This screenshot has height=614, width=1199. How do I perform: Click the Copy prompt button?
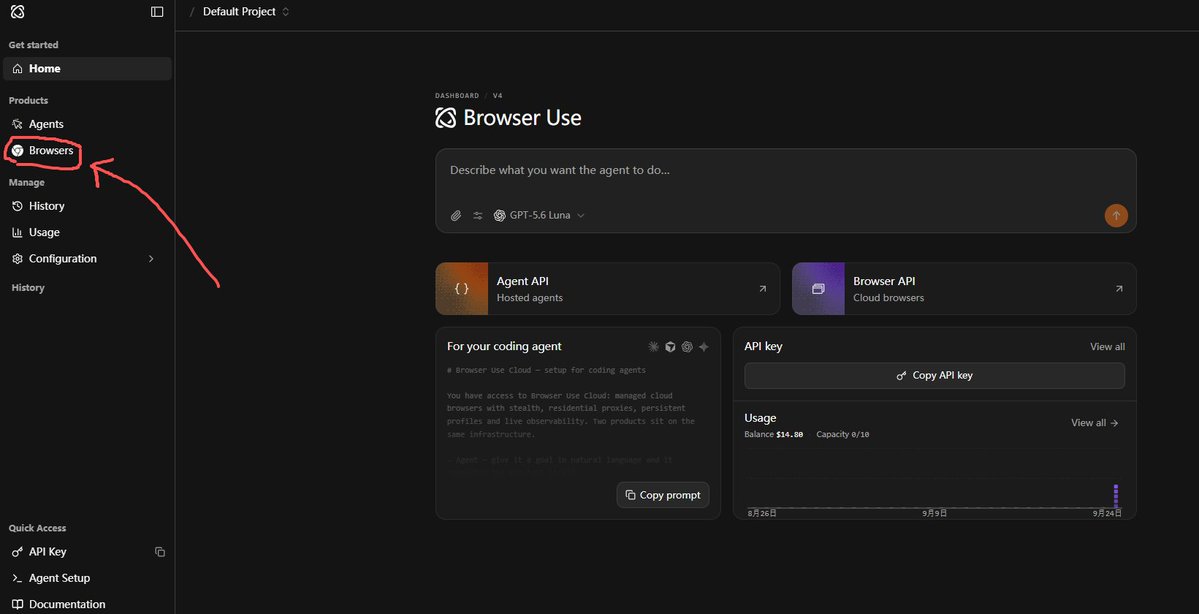click(663, 495)
